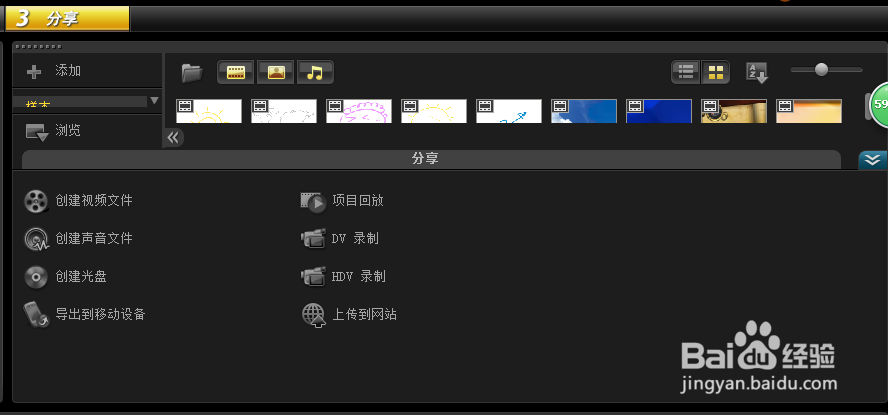Choose 导出到移动设备 option
Viewport: 888px width, 415px height.
point(100,314)
